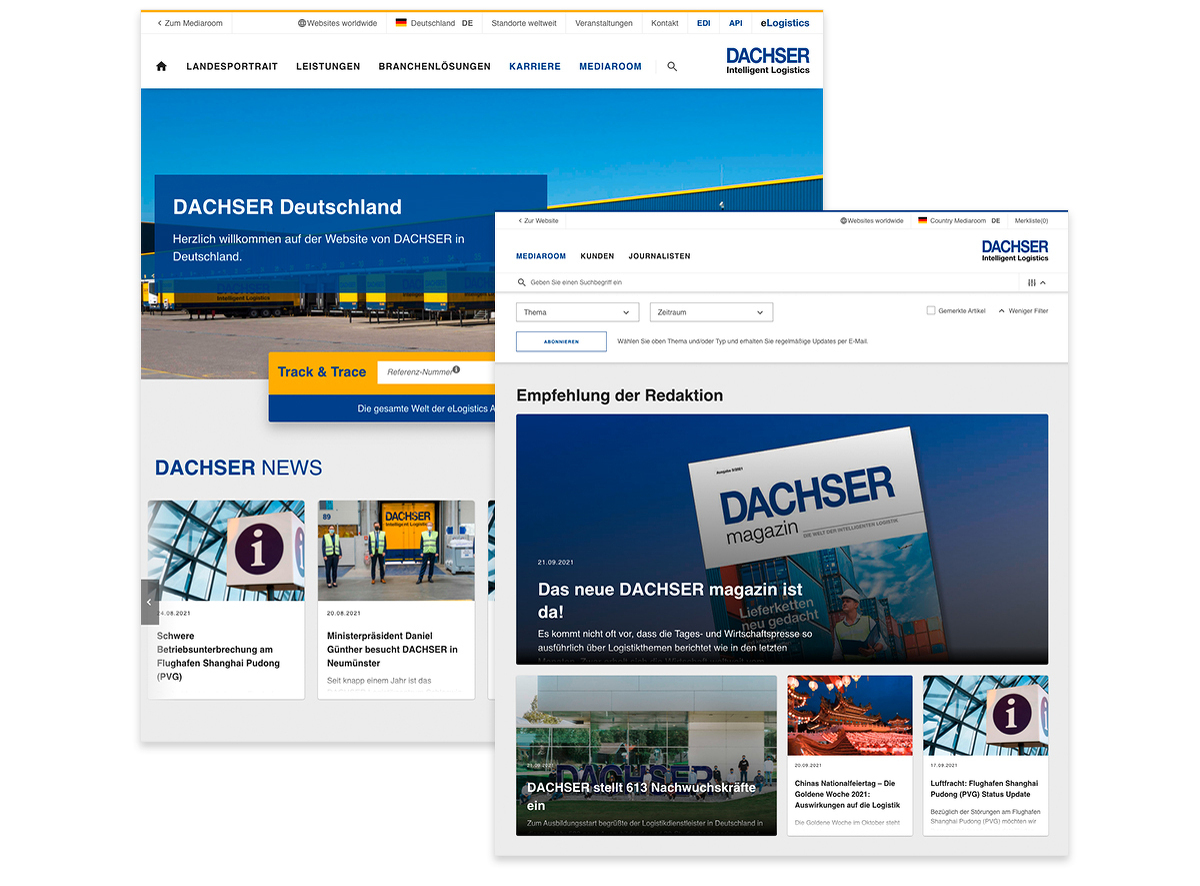Click the info icon beside Referenz-Nummer
Screen dimensions: 1200x886
click(456, 370)
